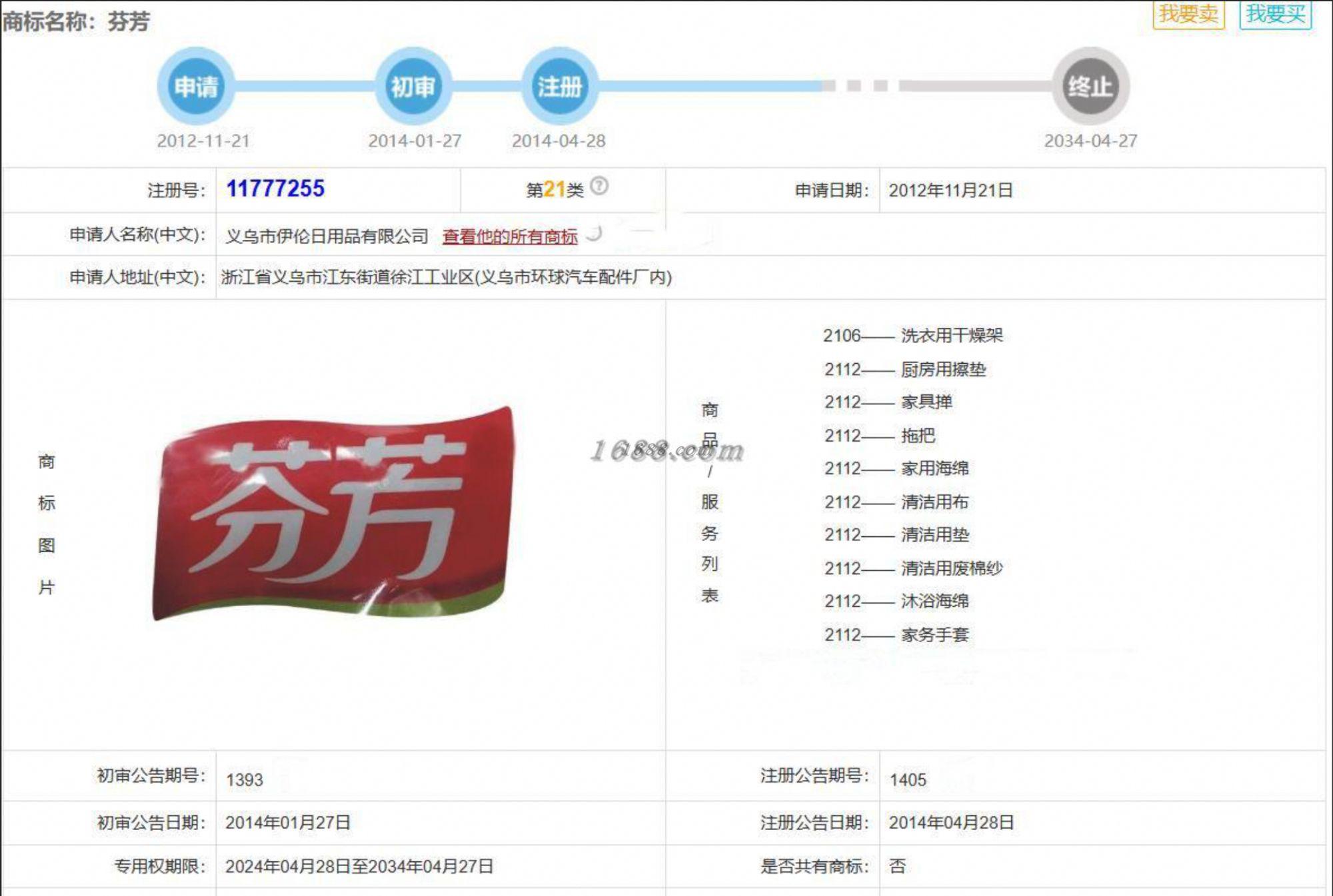
Task: Click the 2012-11-21 date under 申请
Action: 203,141
